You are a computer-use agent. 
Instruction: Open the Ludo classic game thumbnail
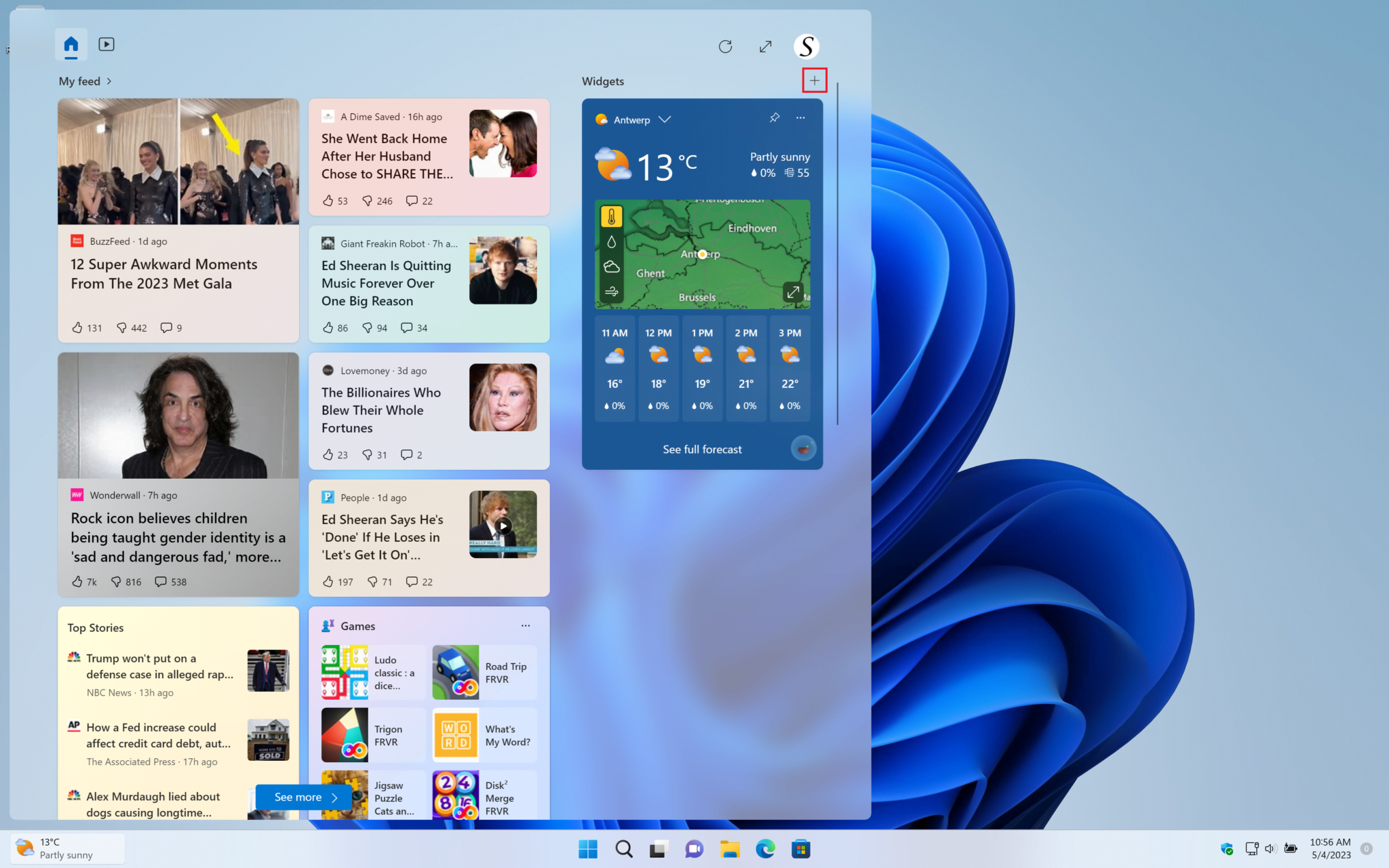[345, 671]
